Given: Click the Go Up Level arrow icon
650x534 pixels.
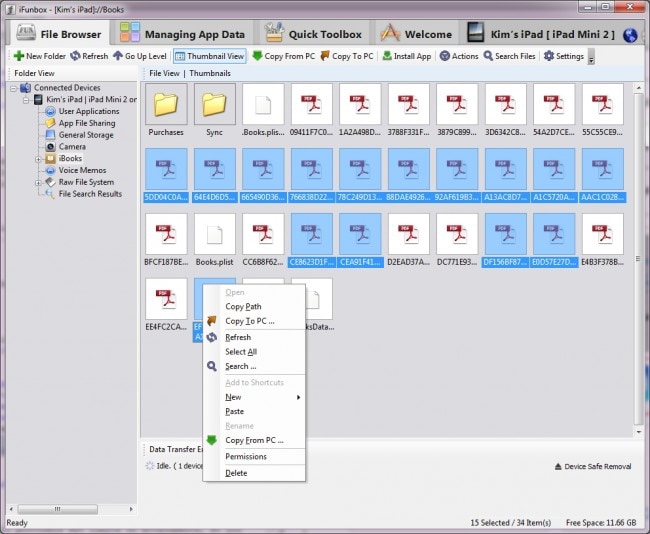Looking at the screenshot, I should [118, 56].
